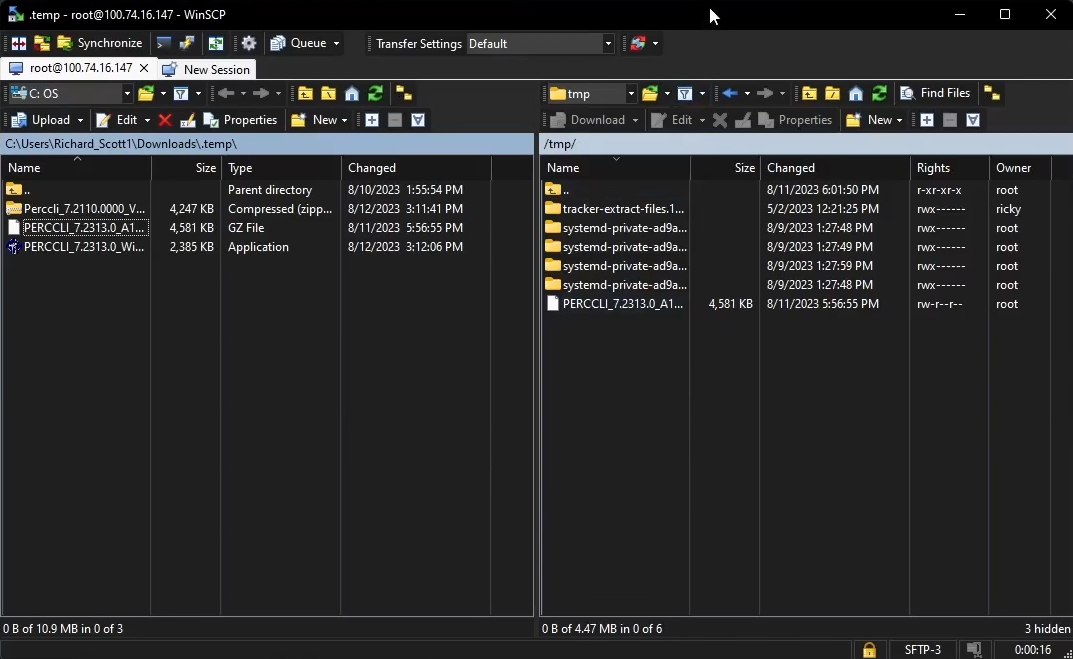
Task: Select all files in the left panel
Action: pyautogui.click(x=371, y=119)
